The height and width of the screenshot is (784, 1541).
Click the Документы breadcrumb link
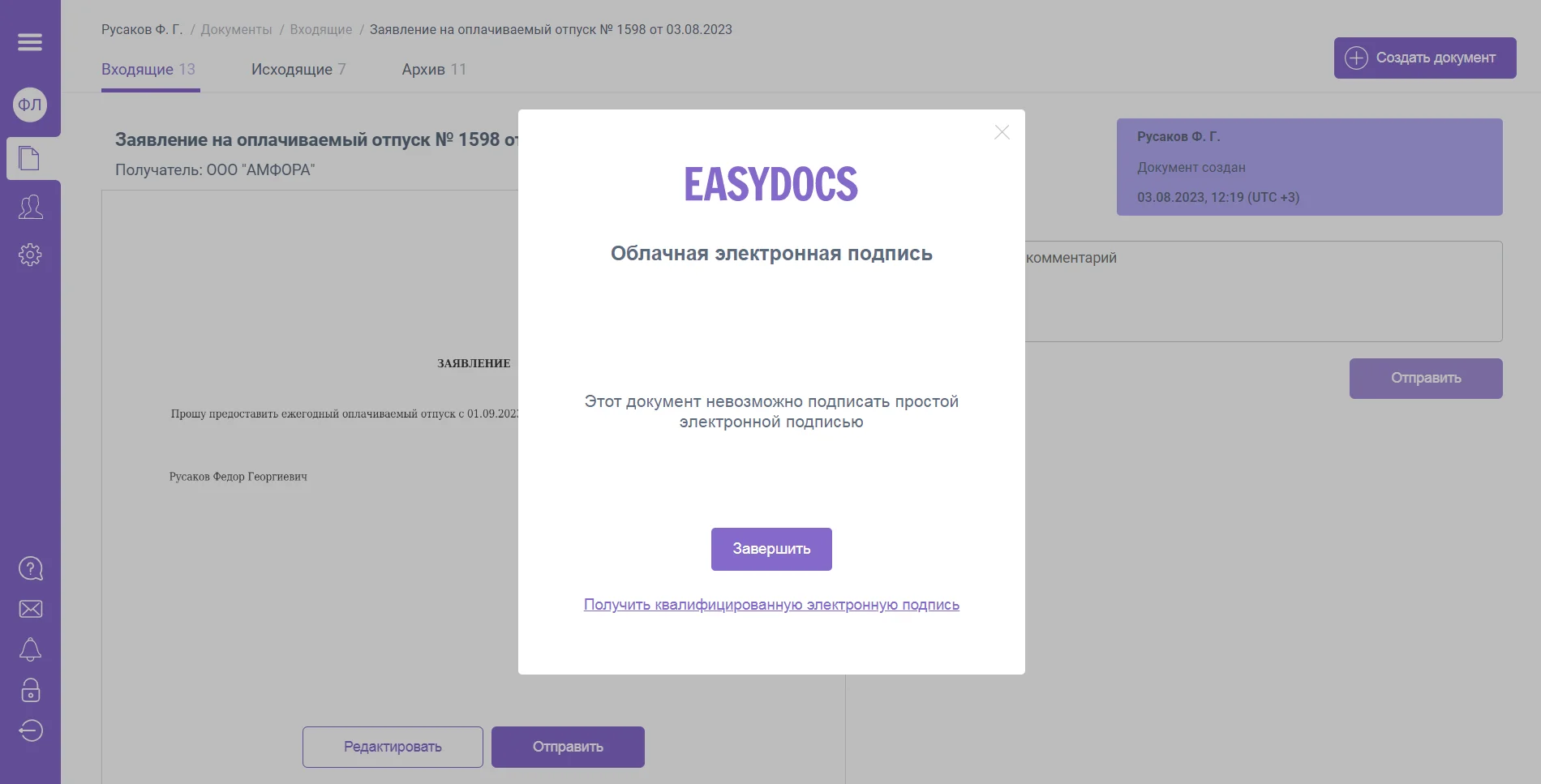click(236, 30)
